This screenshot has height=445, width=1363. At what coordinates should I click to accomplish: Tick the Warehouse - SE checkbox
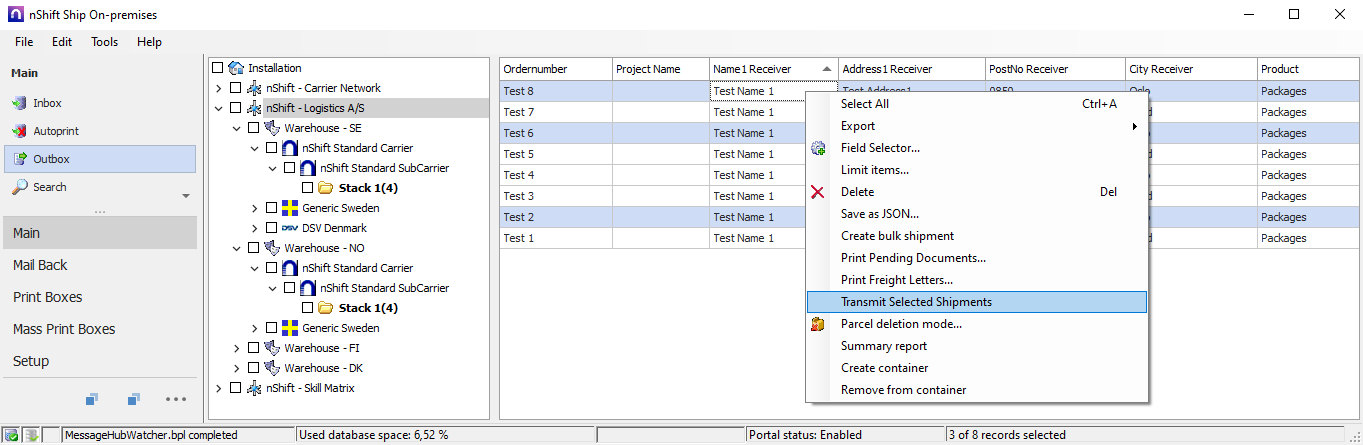coord(254,128)
